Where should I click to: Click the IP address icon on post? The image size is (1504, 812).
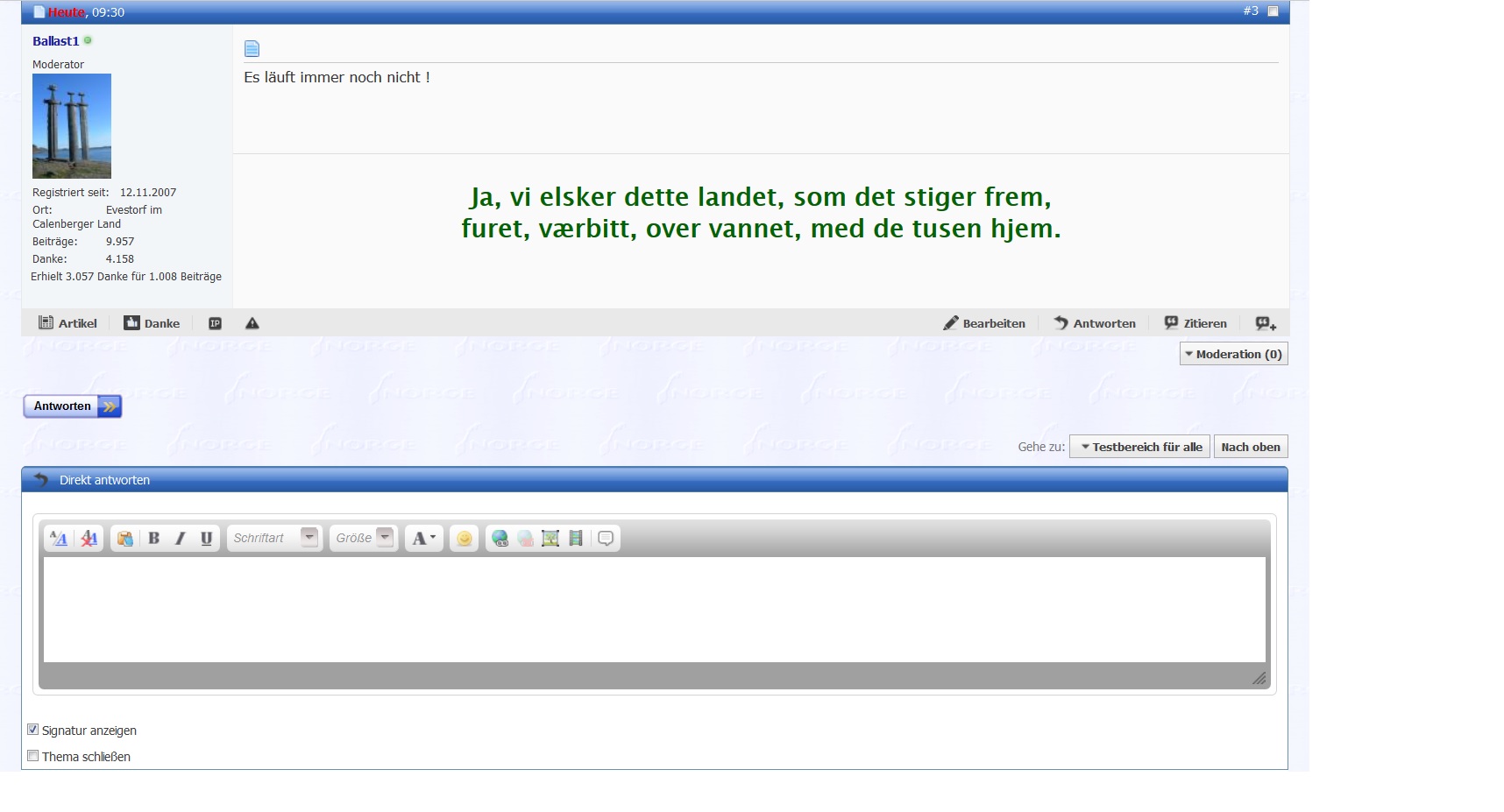(x=215, y=323)
